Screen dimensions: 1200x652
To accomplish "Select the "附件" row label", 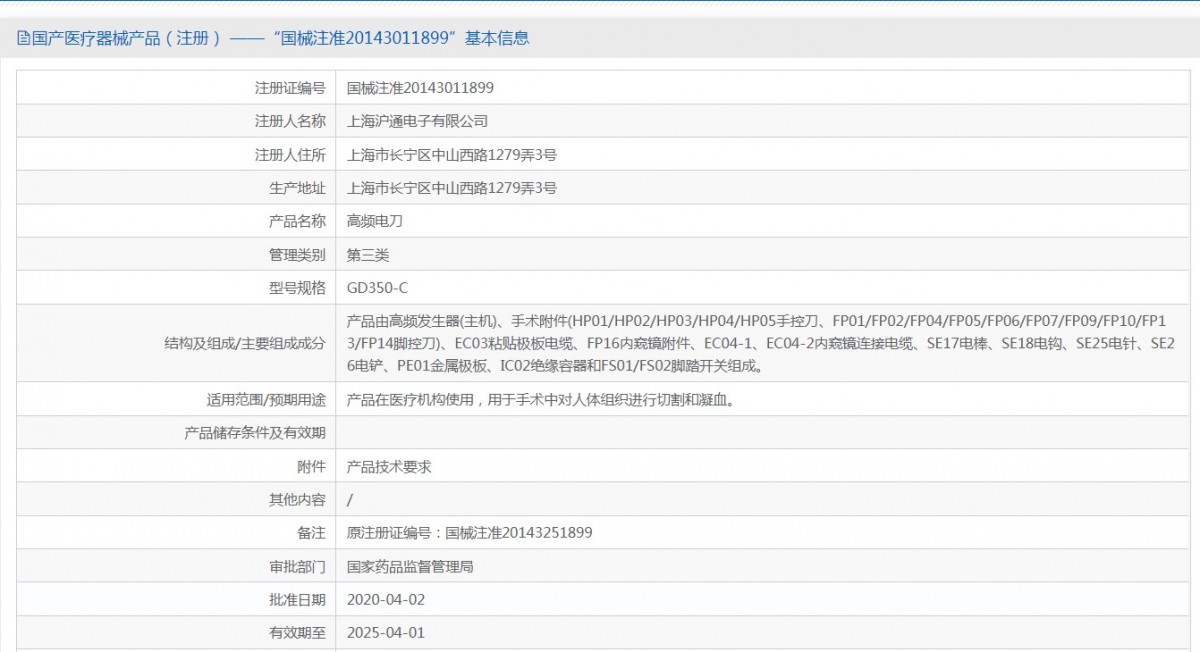I will click(312, 467).
